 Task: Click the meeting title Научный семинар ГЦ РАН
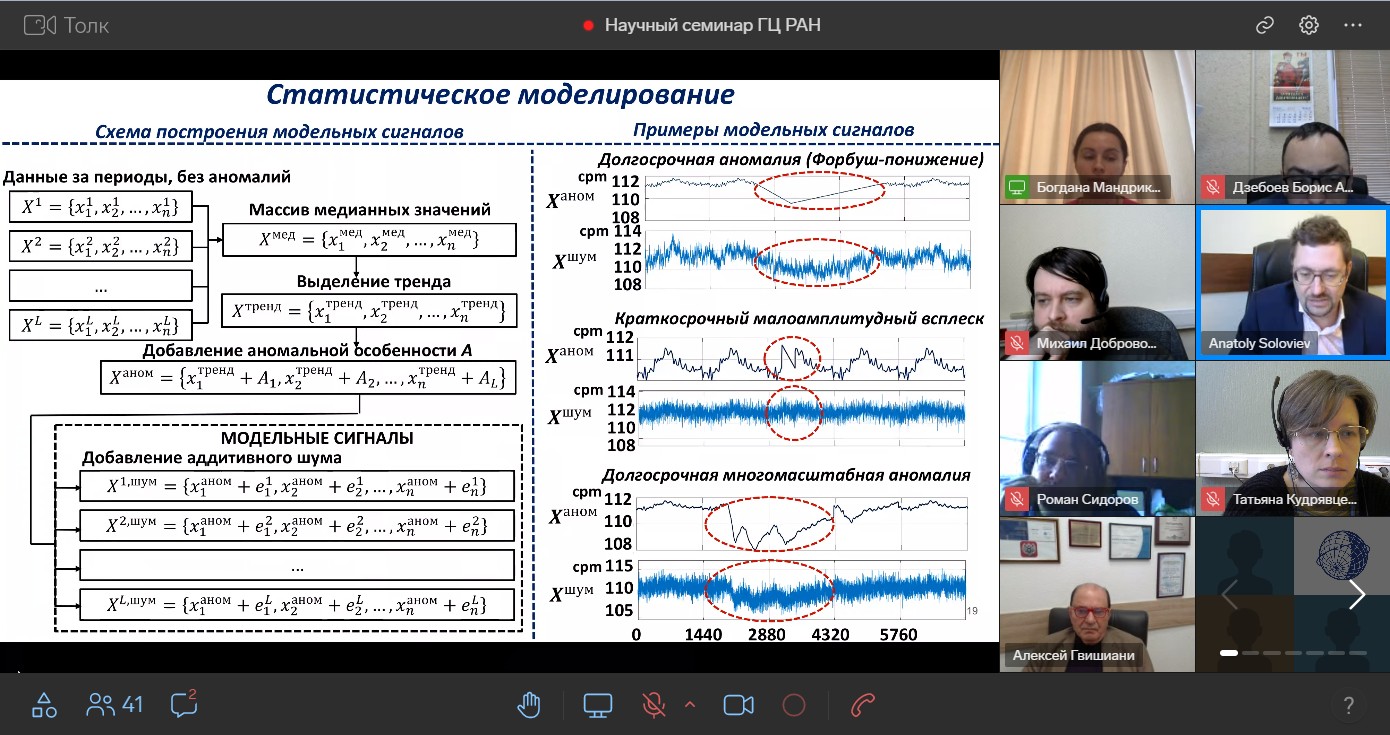point(713,25)
